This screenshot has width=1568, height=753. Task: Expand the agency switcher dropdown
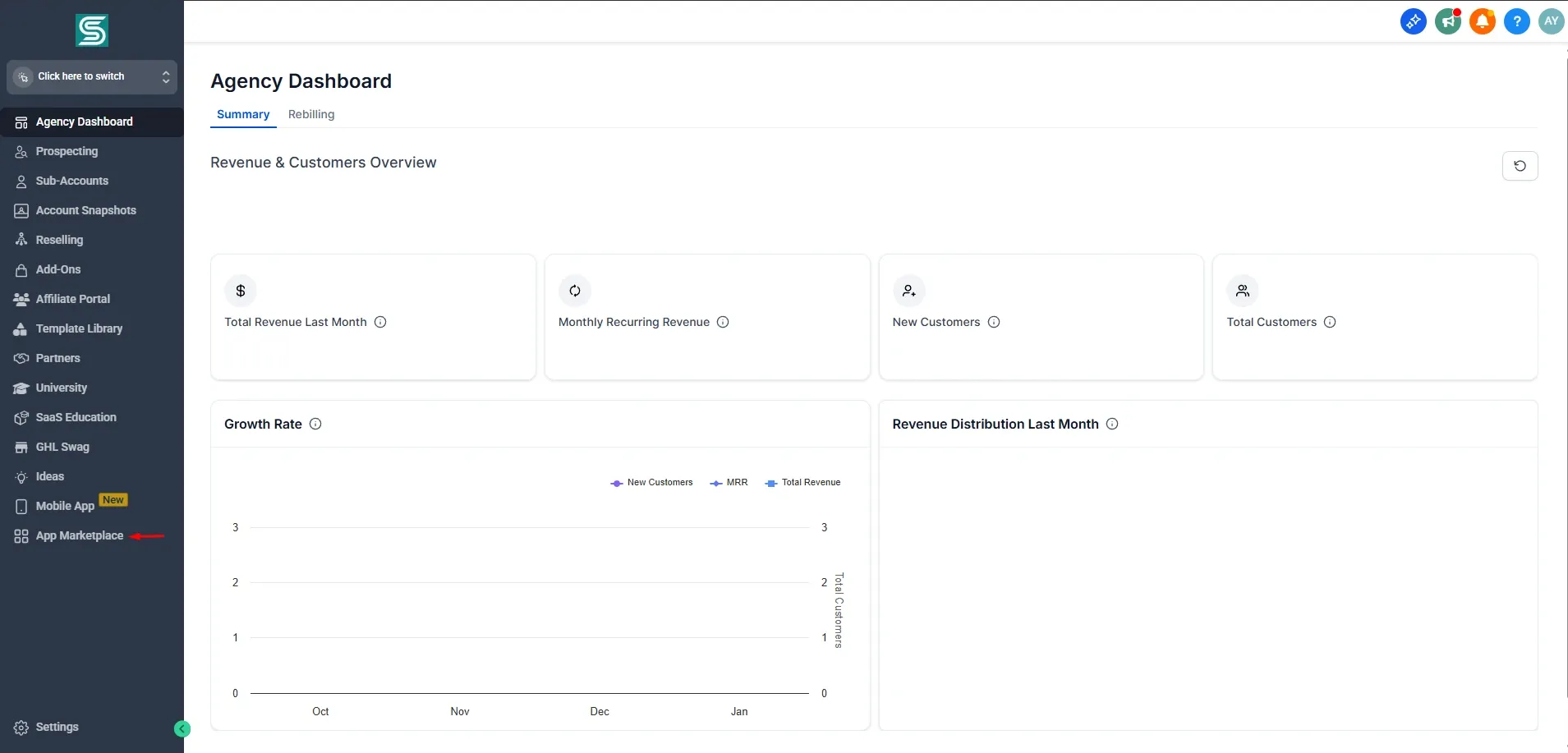91,76
